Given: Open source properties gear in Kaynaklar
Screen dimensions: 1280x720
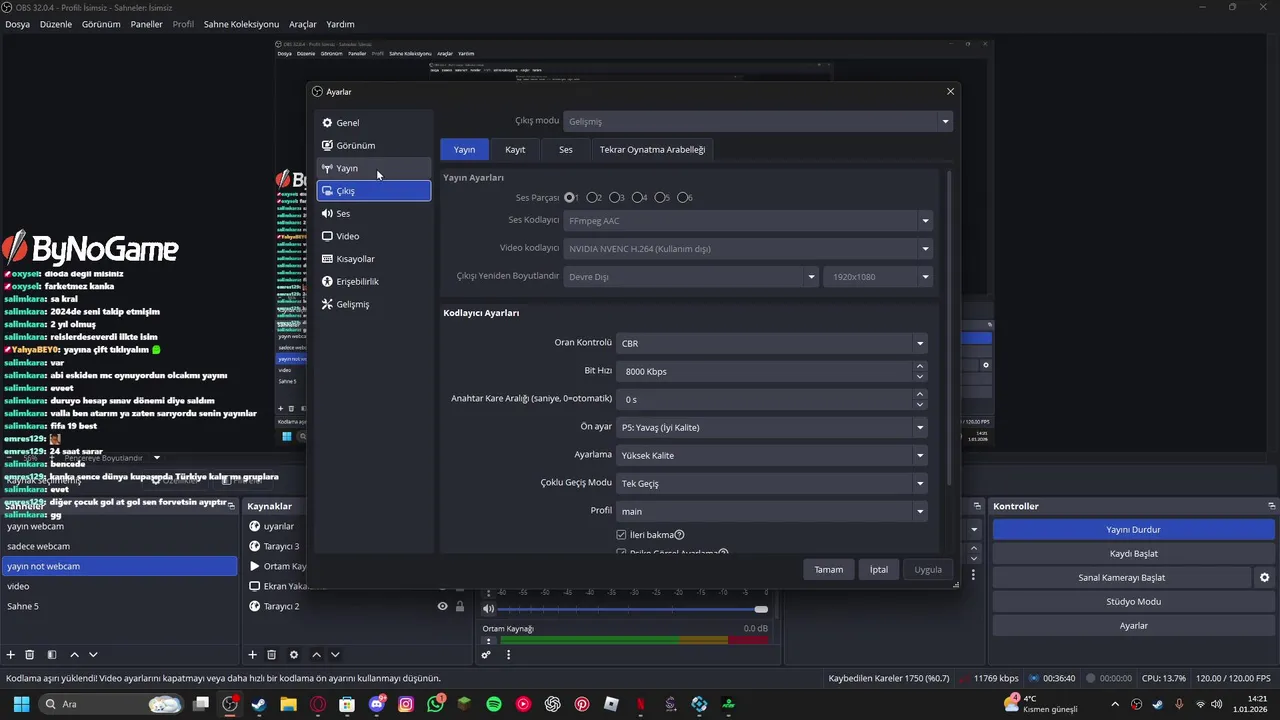Looking at the screenshot, I should pyautogui.click(x=294, y=655).
